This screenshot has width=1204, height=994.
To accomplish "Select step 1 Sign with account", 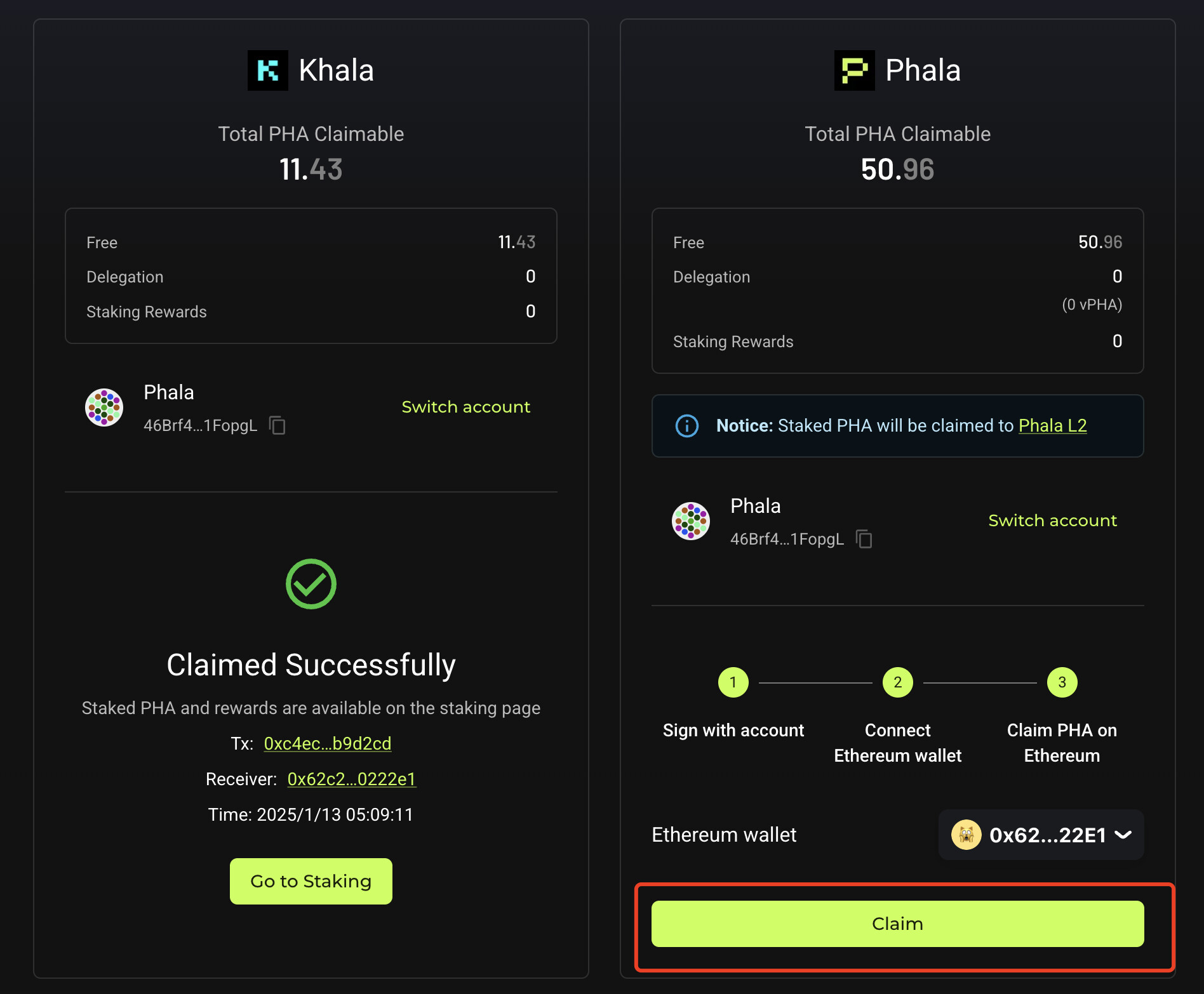I will (733, 682).
